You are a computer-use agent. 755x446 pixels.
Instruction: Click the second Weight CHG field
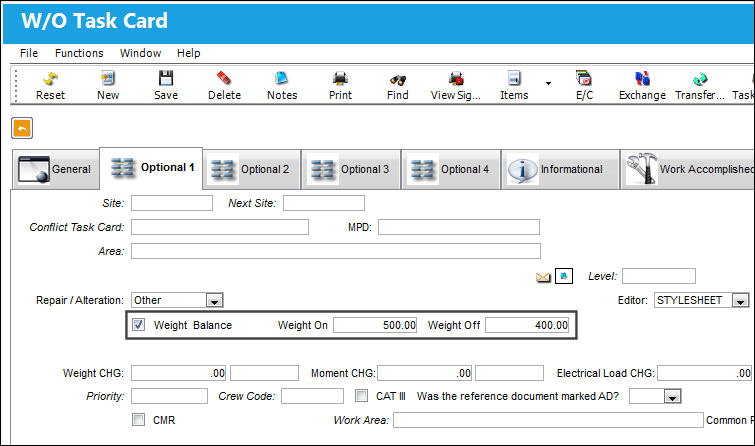click(x=264, y=373)
